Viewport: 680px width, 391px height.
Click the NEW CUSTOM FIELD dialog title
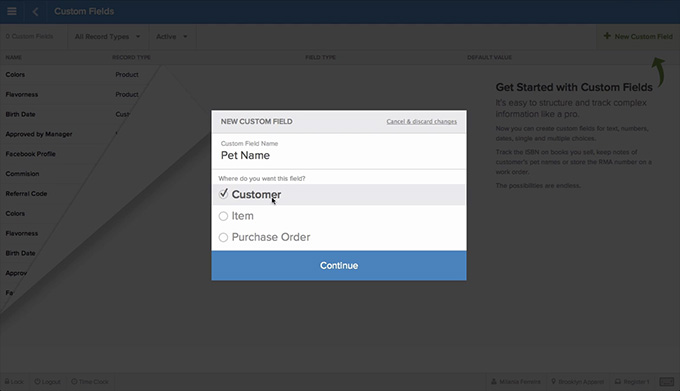pyautogui.click(x=256, y=121)
